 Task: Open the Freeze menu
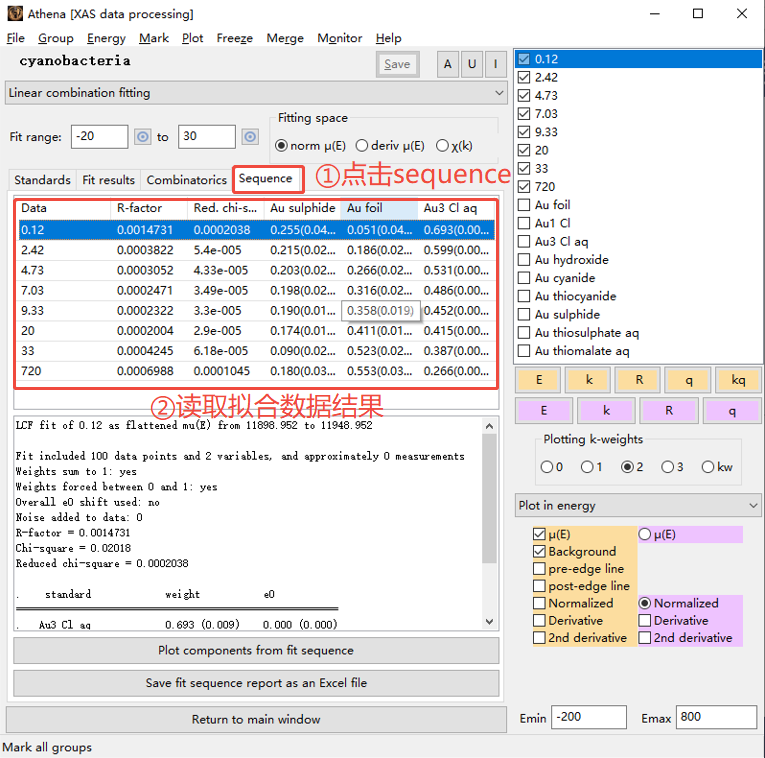click(235, 38)
